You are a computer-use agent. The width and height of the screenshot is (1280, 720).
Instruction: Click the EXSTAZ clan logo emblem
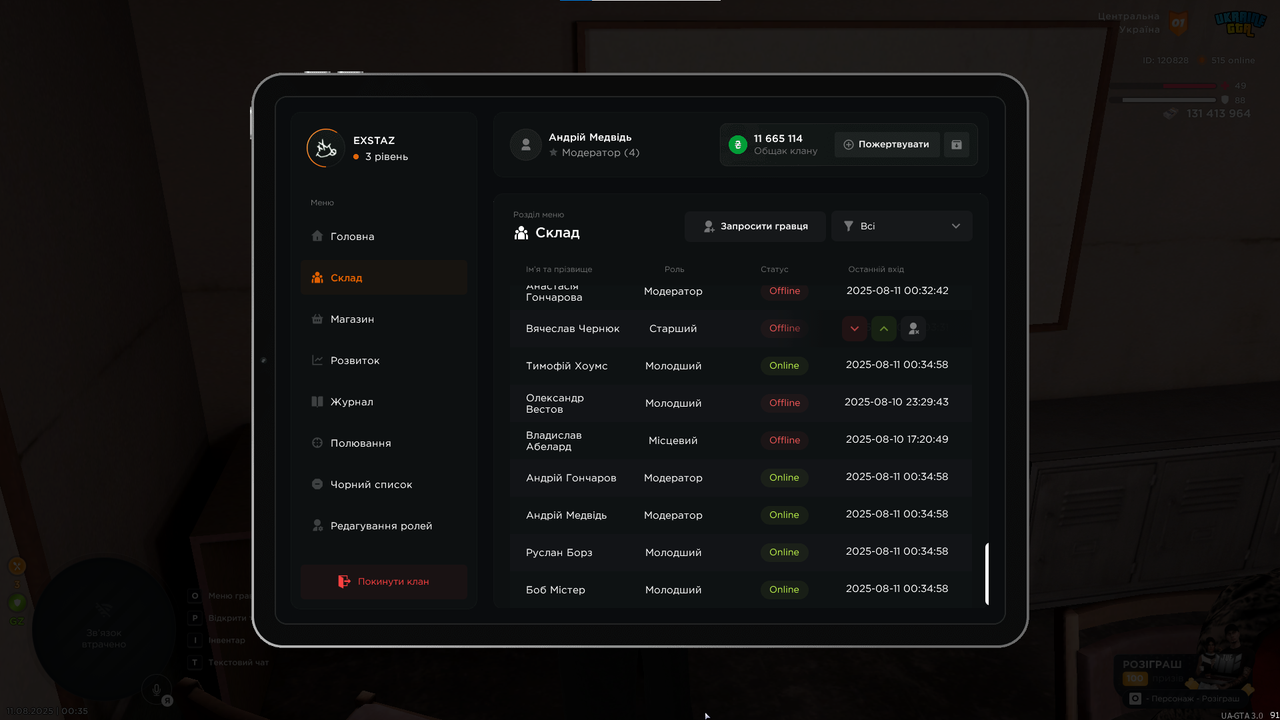click(325, 148)
